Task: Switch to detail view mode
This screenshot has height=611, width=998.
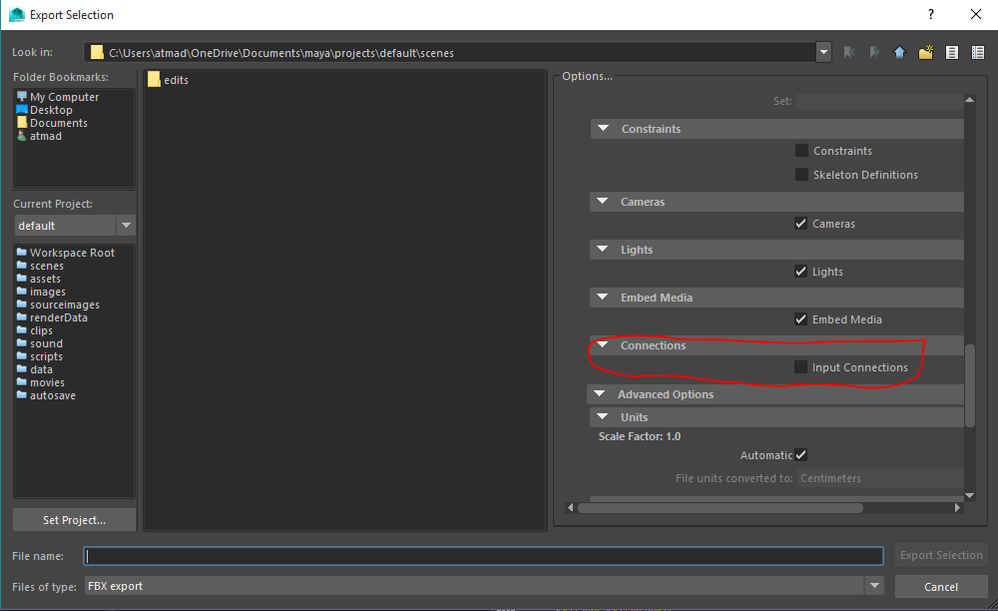Action: pos(978,51)
